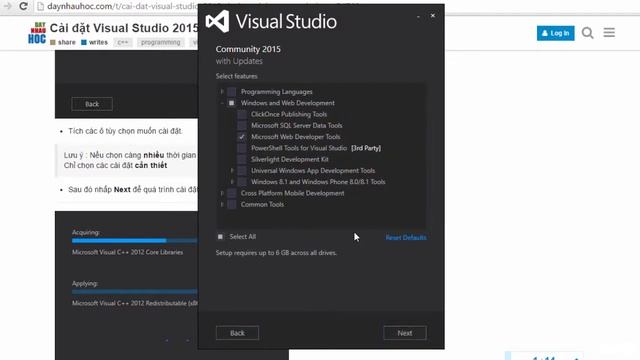Viewport: 640px width, 360px height.
Task: Open the hamburger menu on the webpage
Action: pos(609,33)
